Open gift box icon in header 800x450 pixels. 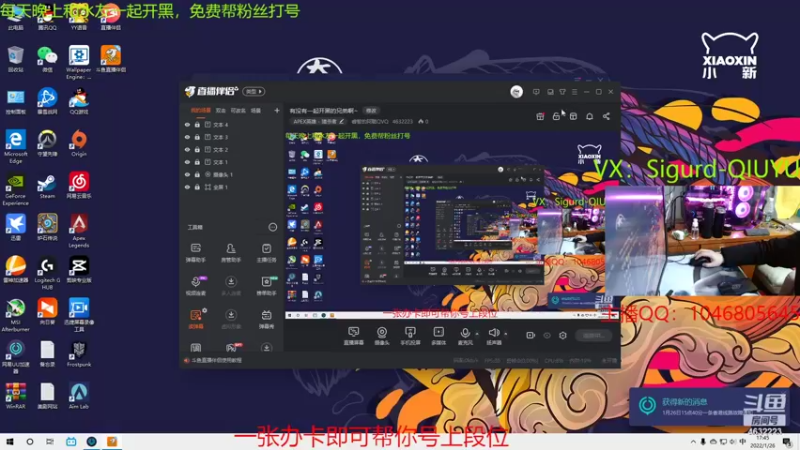540,116
